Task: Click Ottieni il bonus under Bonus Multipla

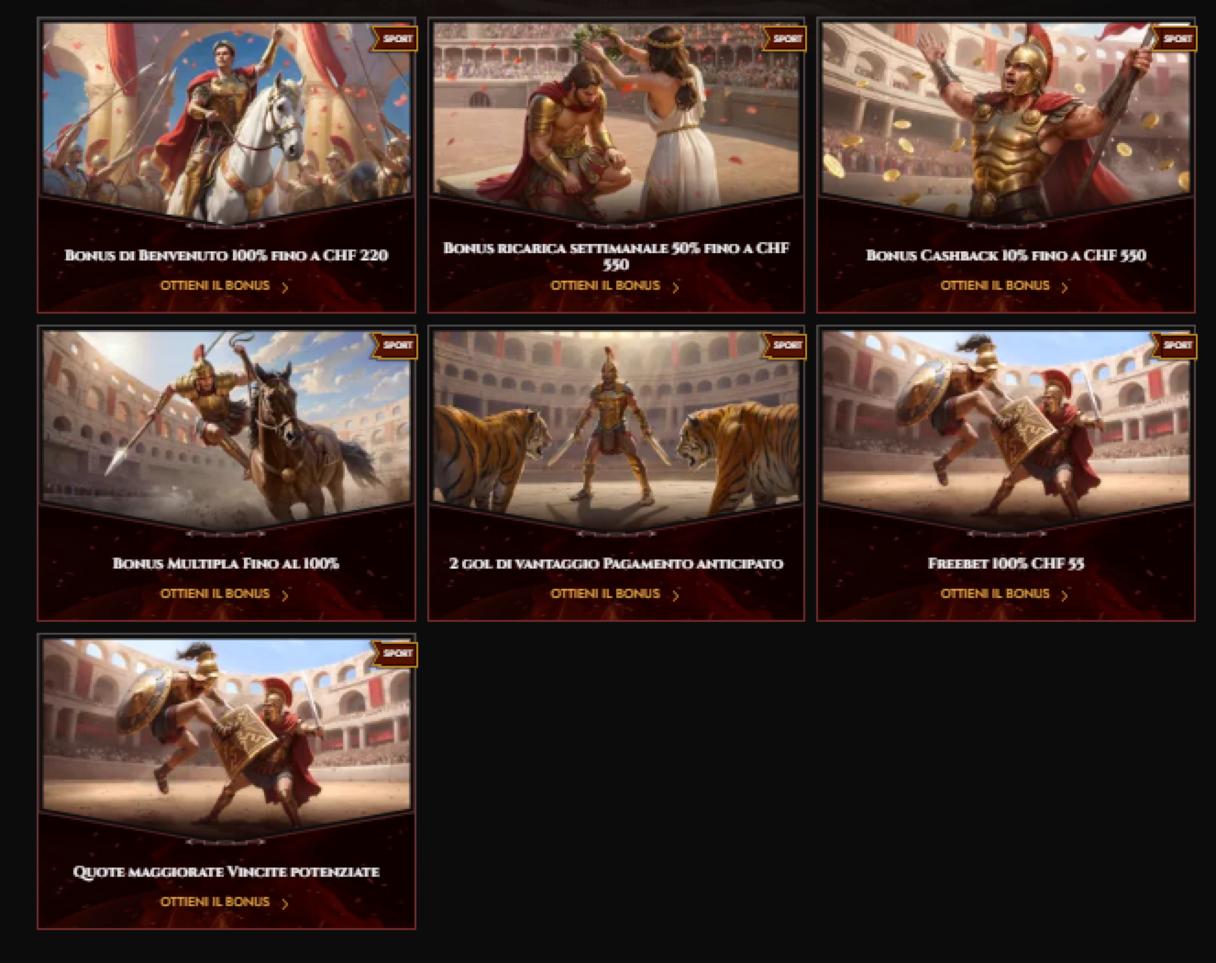Action: [214, 594]
